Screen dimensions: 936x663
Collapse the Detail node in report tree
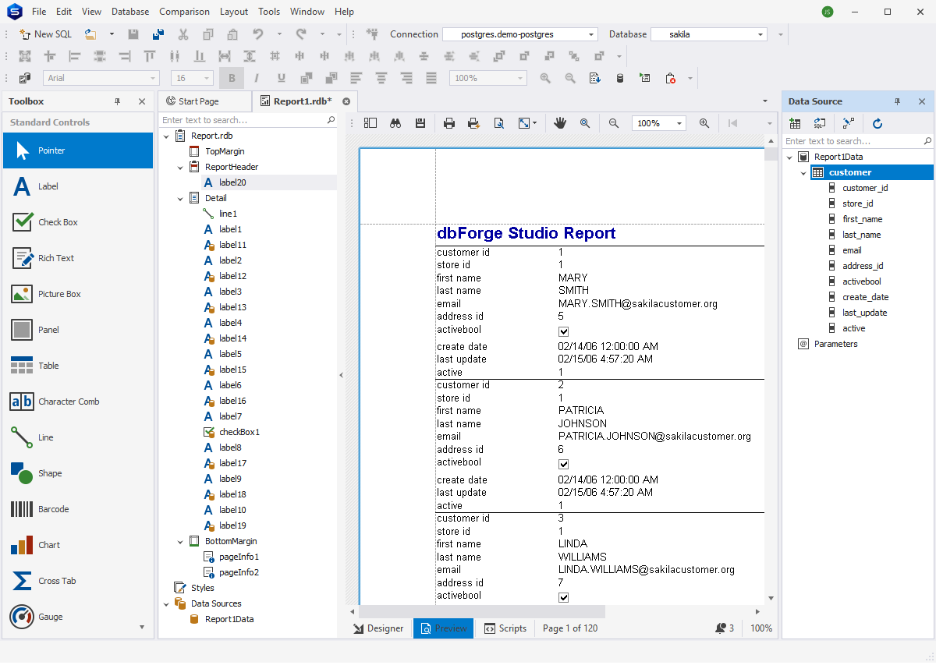(x=180, y=198)
